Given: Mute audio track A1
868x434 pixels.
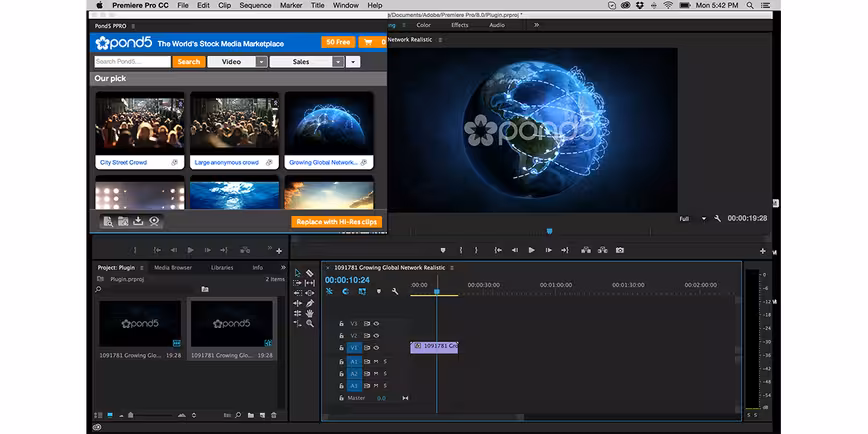Looking at the screenshot, I should [376, 361].
